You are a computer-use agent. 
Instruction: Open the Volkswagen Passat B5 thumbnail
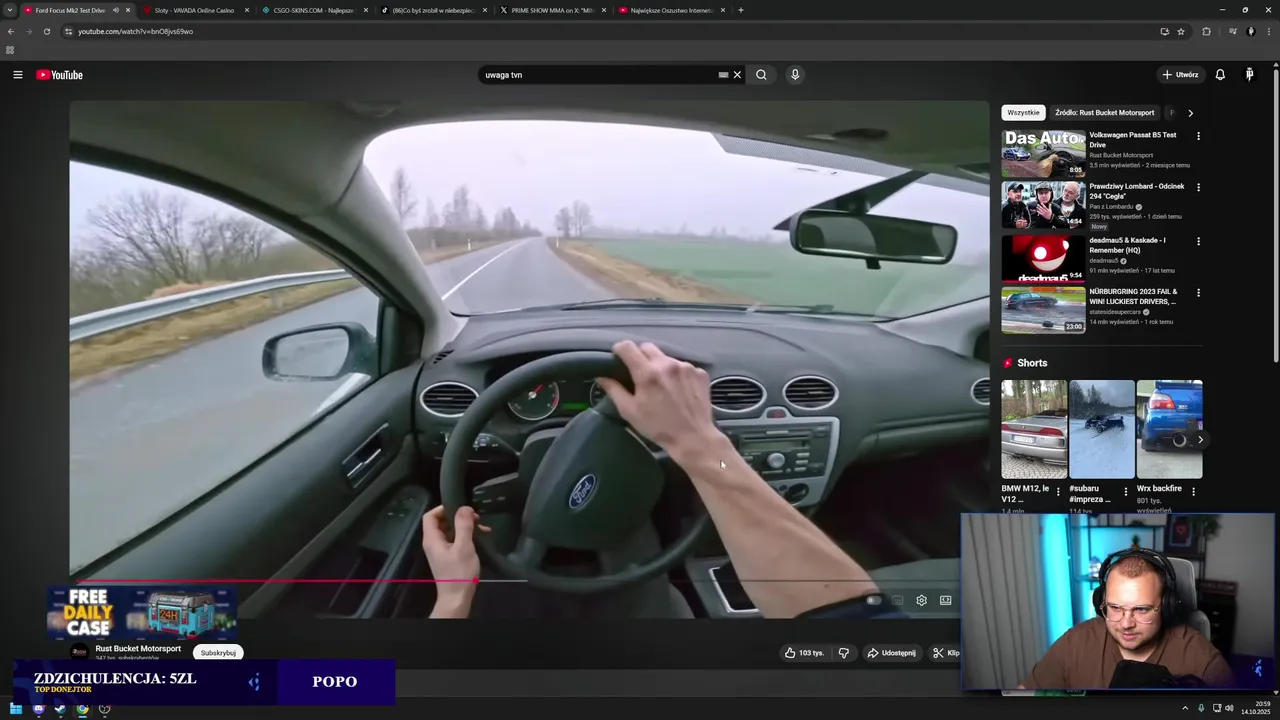(1043, 153)
